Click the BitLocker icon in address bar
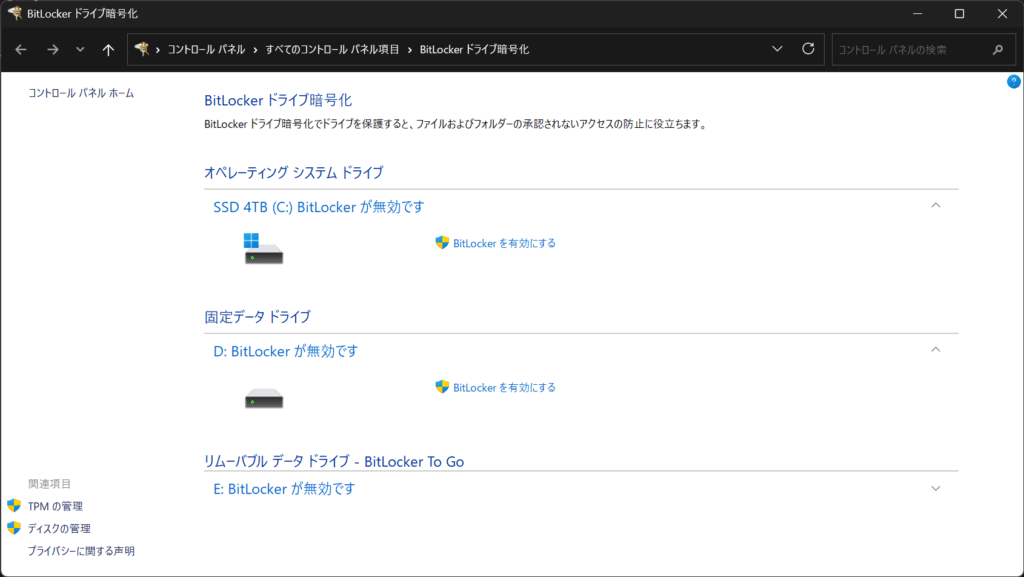 (x=142, y=49)
